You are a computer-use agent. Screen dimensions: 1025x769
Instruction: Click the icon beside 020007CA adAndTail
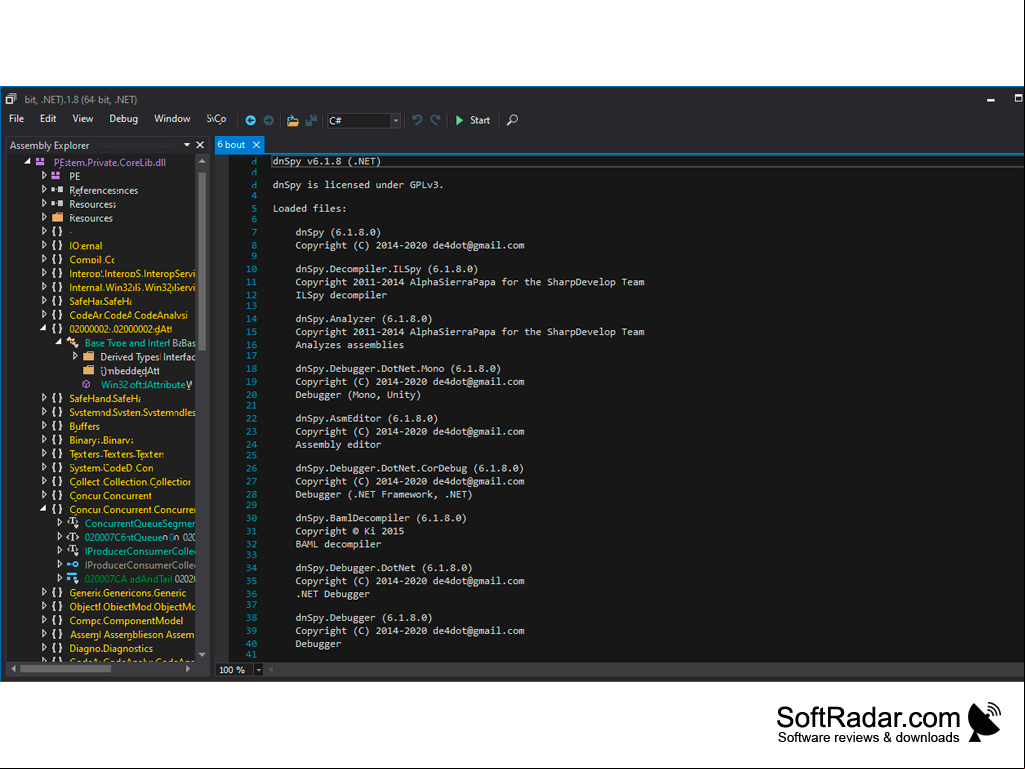coord(73,579)
